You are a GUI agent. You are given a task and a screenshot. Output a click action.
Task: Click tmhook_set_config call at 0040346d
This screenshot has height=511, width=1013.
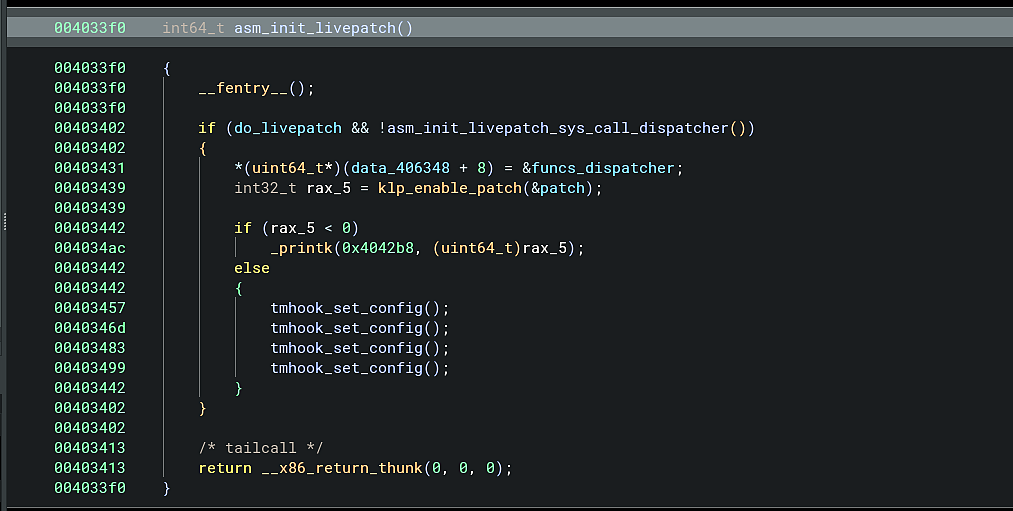346,328
